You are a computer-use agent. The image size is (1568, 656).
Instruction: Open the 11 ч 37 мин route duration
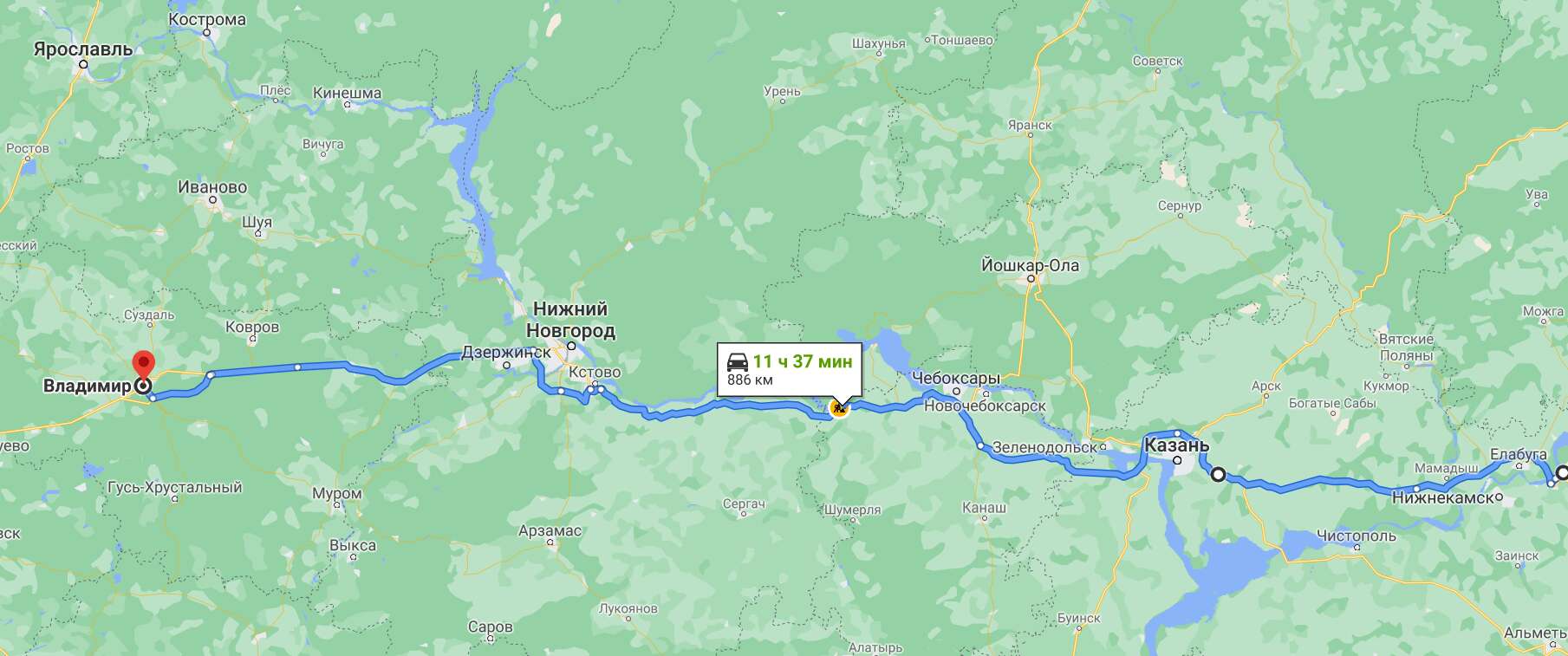coord(803,361)
